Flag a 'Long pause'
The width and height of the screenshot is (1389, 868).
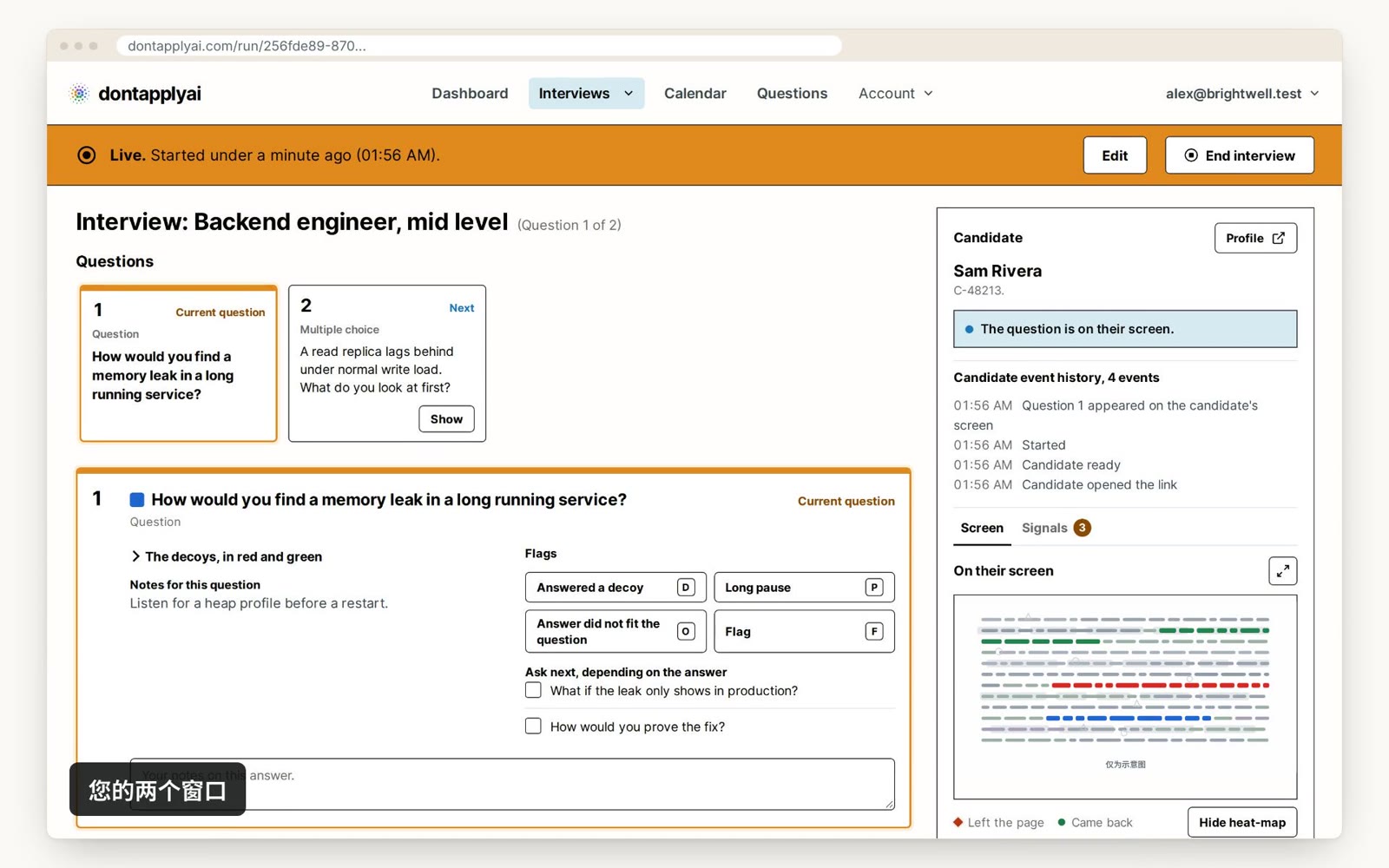(804, 588)
